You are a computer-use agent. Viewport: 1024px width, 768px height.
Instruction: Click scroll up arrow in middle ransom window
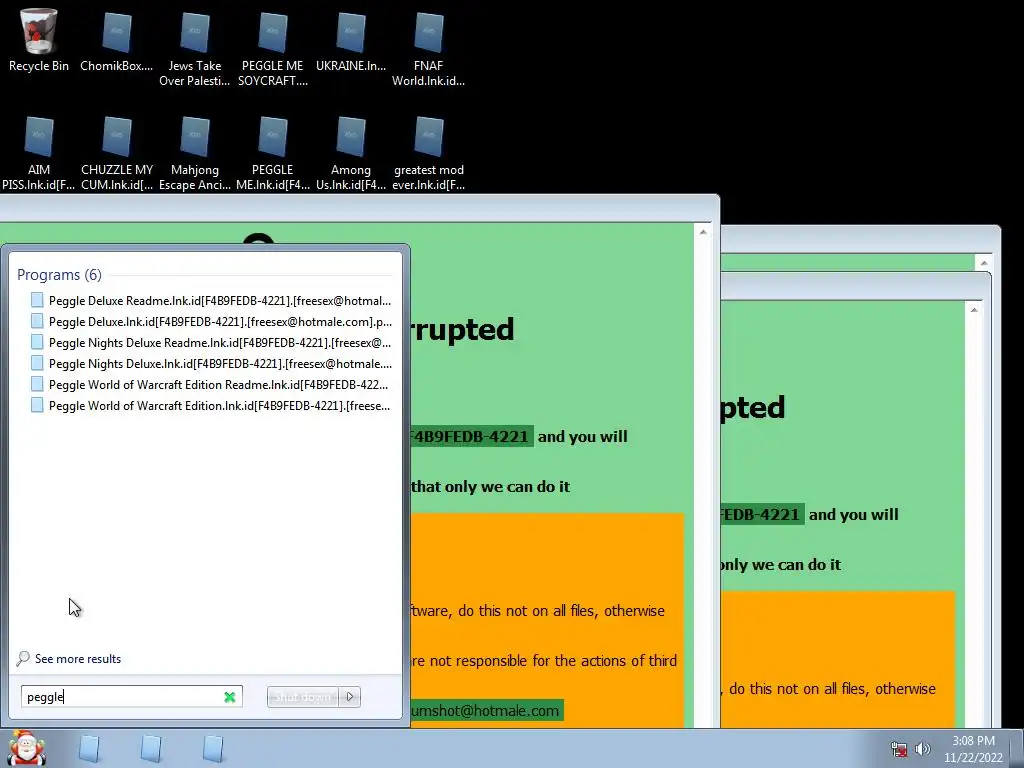pyautogui.click(x=974, y=310)
